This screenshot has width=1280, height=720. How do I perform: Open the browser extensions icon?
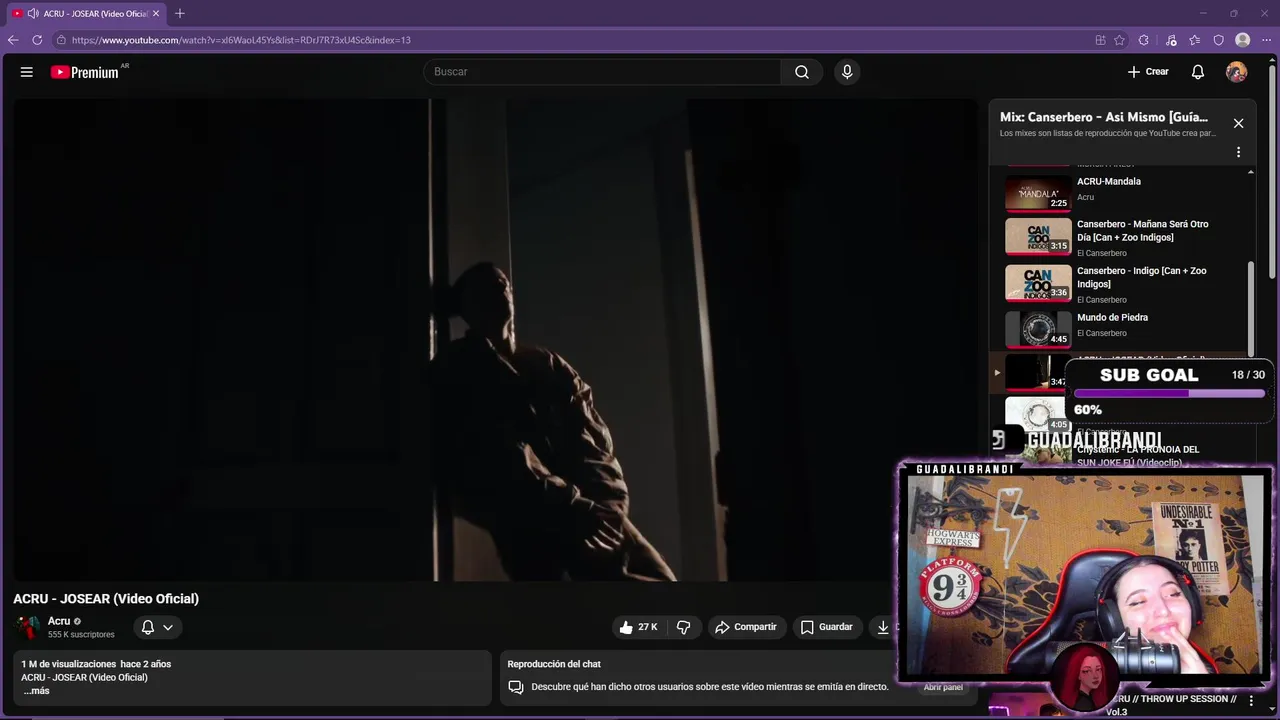1144,40
